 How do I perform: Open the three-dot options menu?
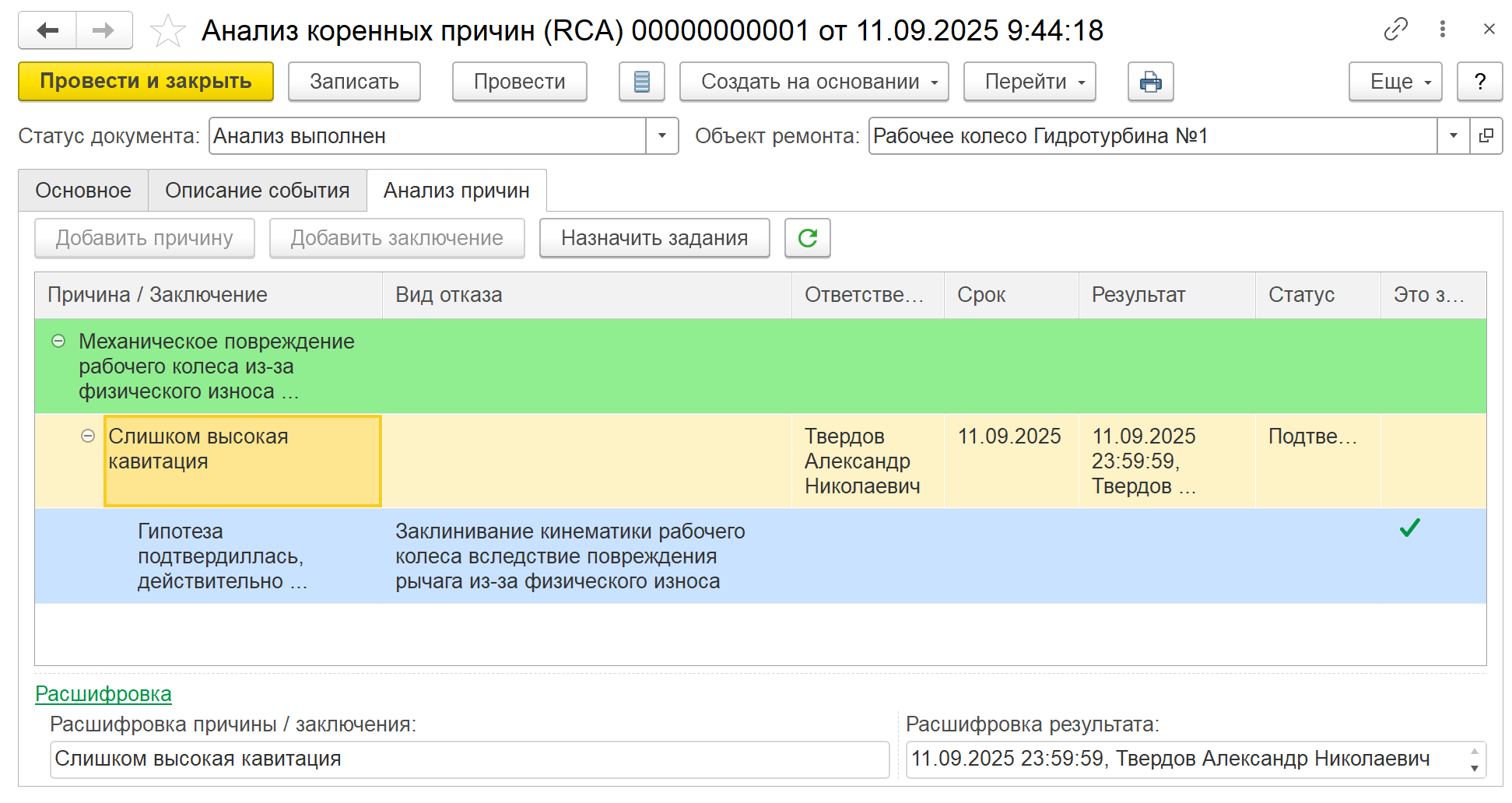click(x=1442, y=30)
